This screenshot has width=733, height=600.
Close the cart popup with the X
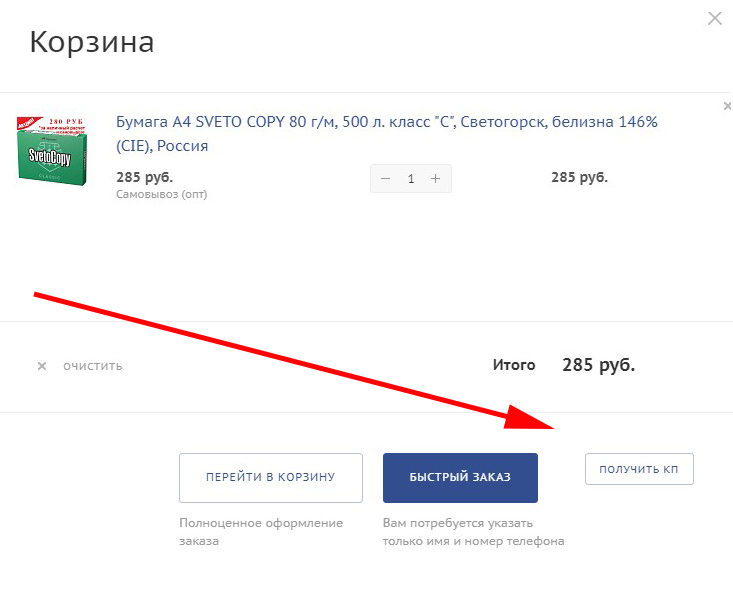(715, 18)
